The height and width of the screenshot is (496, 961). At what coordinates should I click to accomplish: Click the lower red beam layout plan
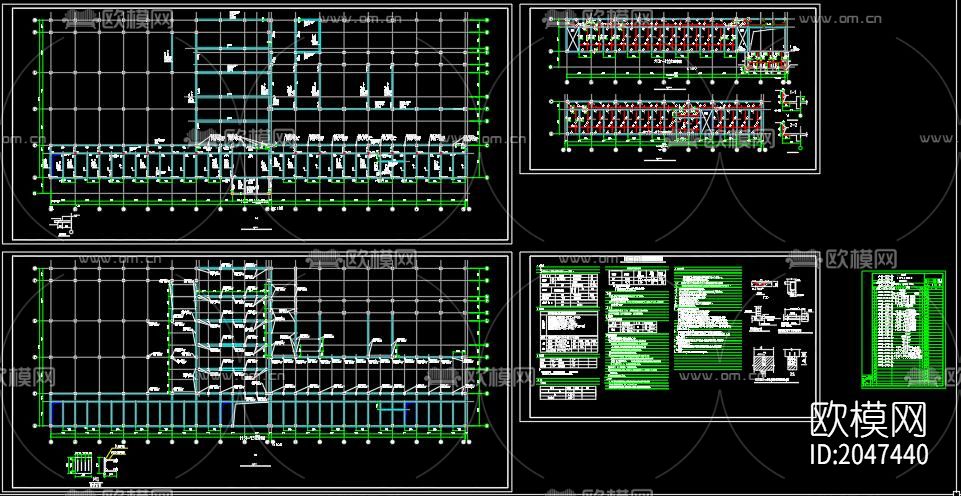pos(665,124)
